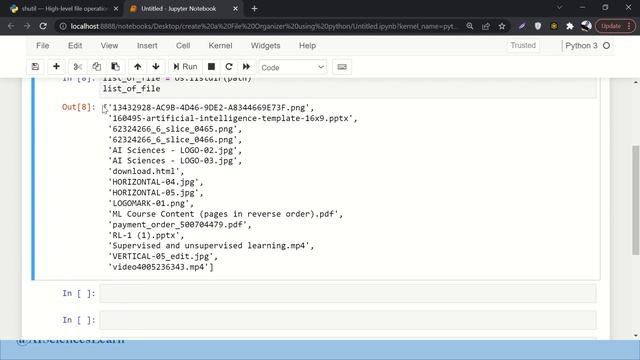The image size is (640, 360).
Task: Click 'RL-1 (1).pptx' in the output
Action: (146, 235)
